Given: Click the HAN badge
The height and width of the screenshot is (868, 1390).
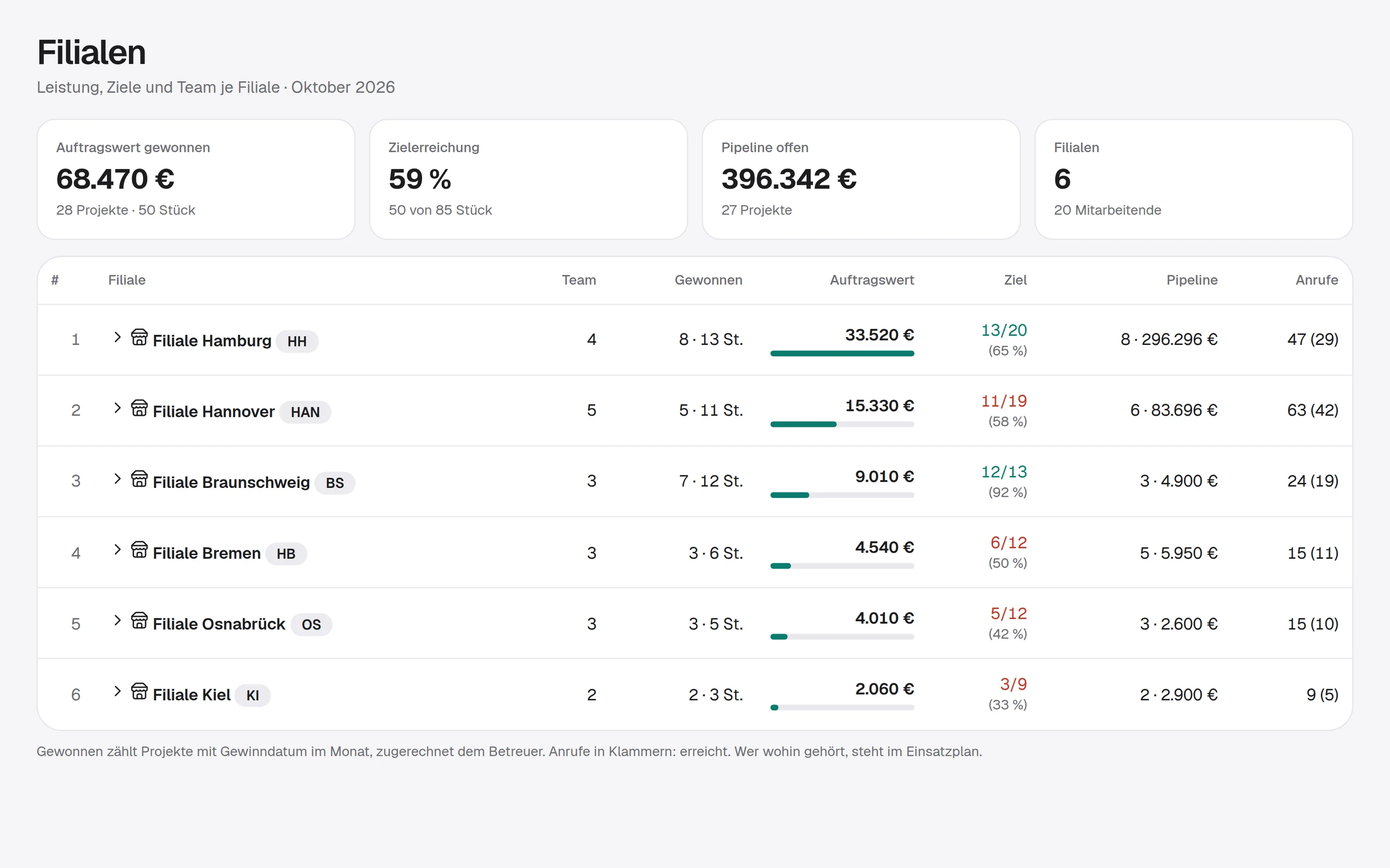Looking at the screenshot, I should coord(305,412).
